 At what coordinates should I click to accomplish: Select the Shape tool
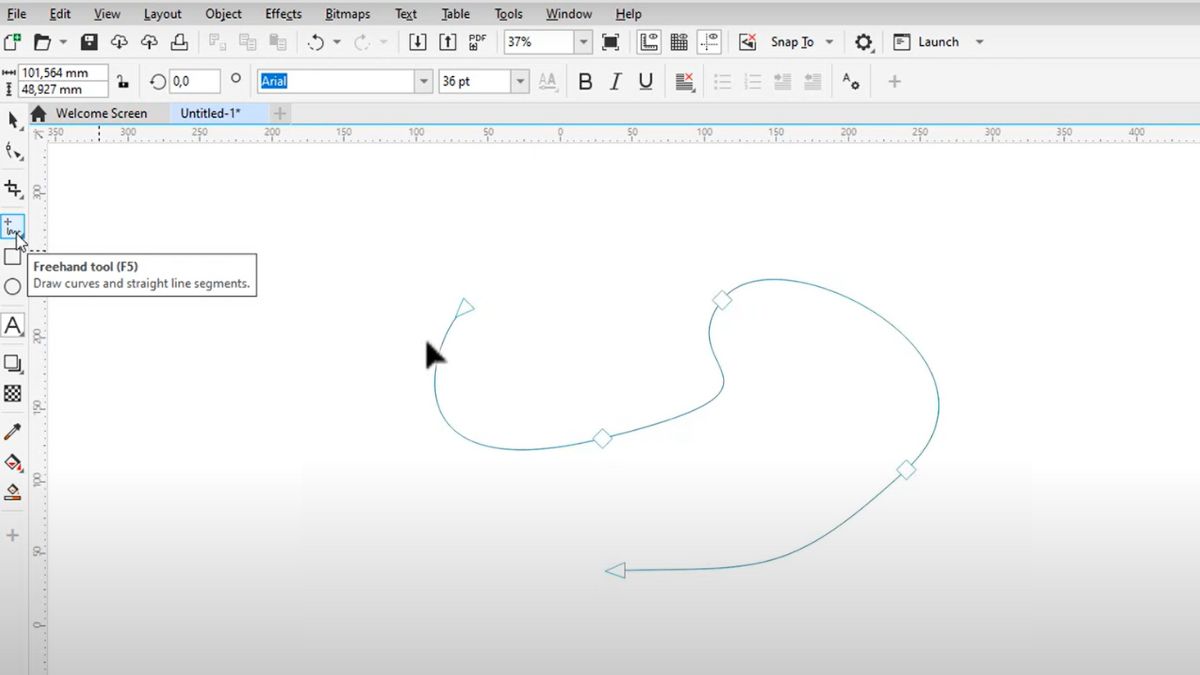pos(13,152)
